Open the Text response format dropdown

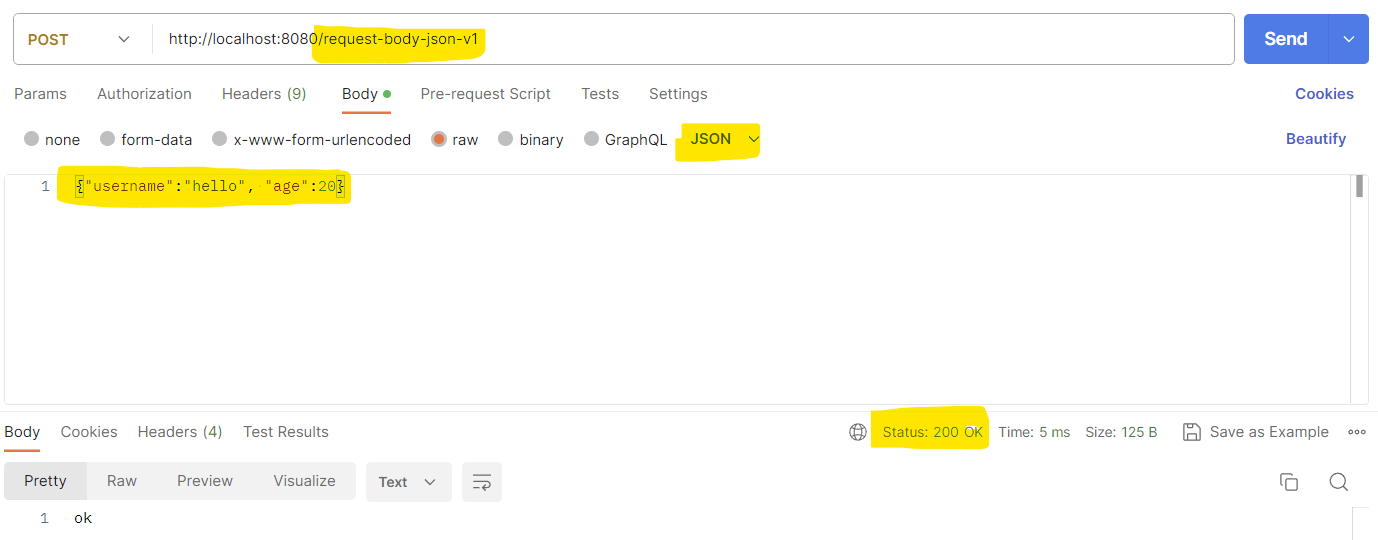(x=408, y=482)
